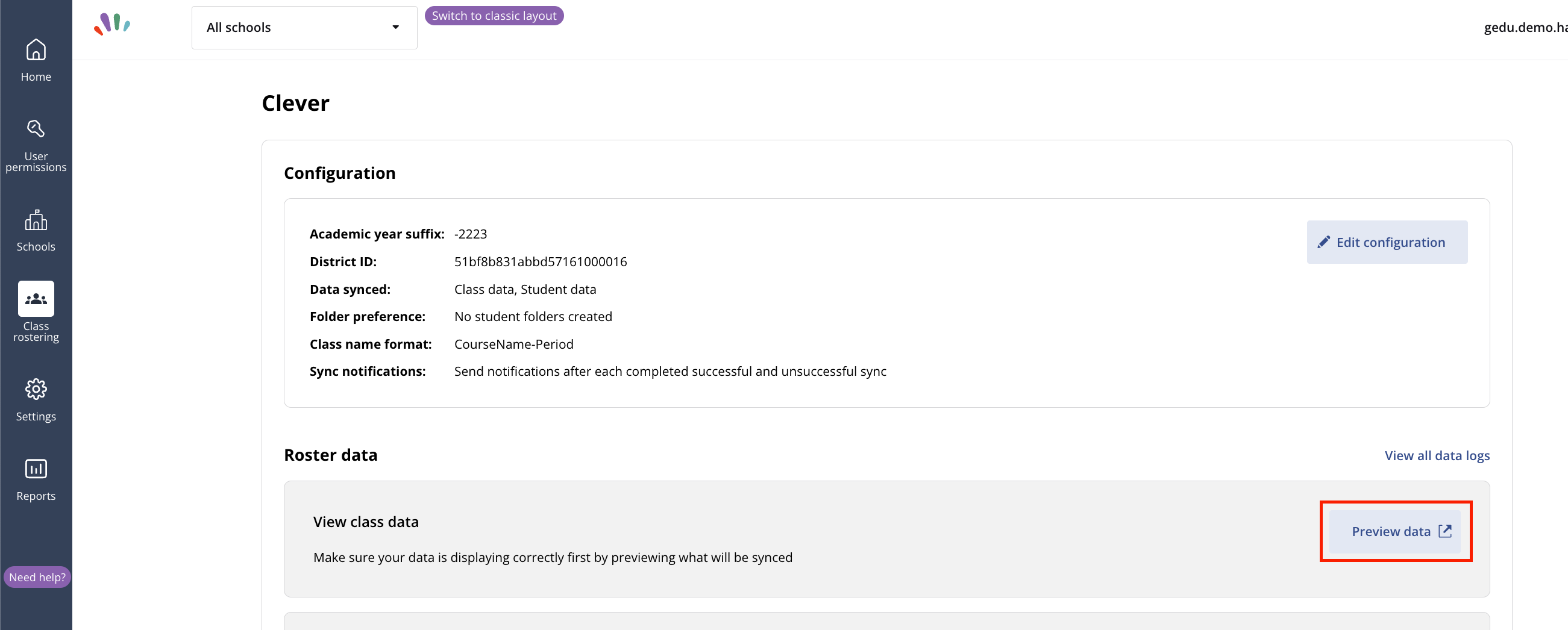Click the Home label in sidebar

[x=36, y=76]
